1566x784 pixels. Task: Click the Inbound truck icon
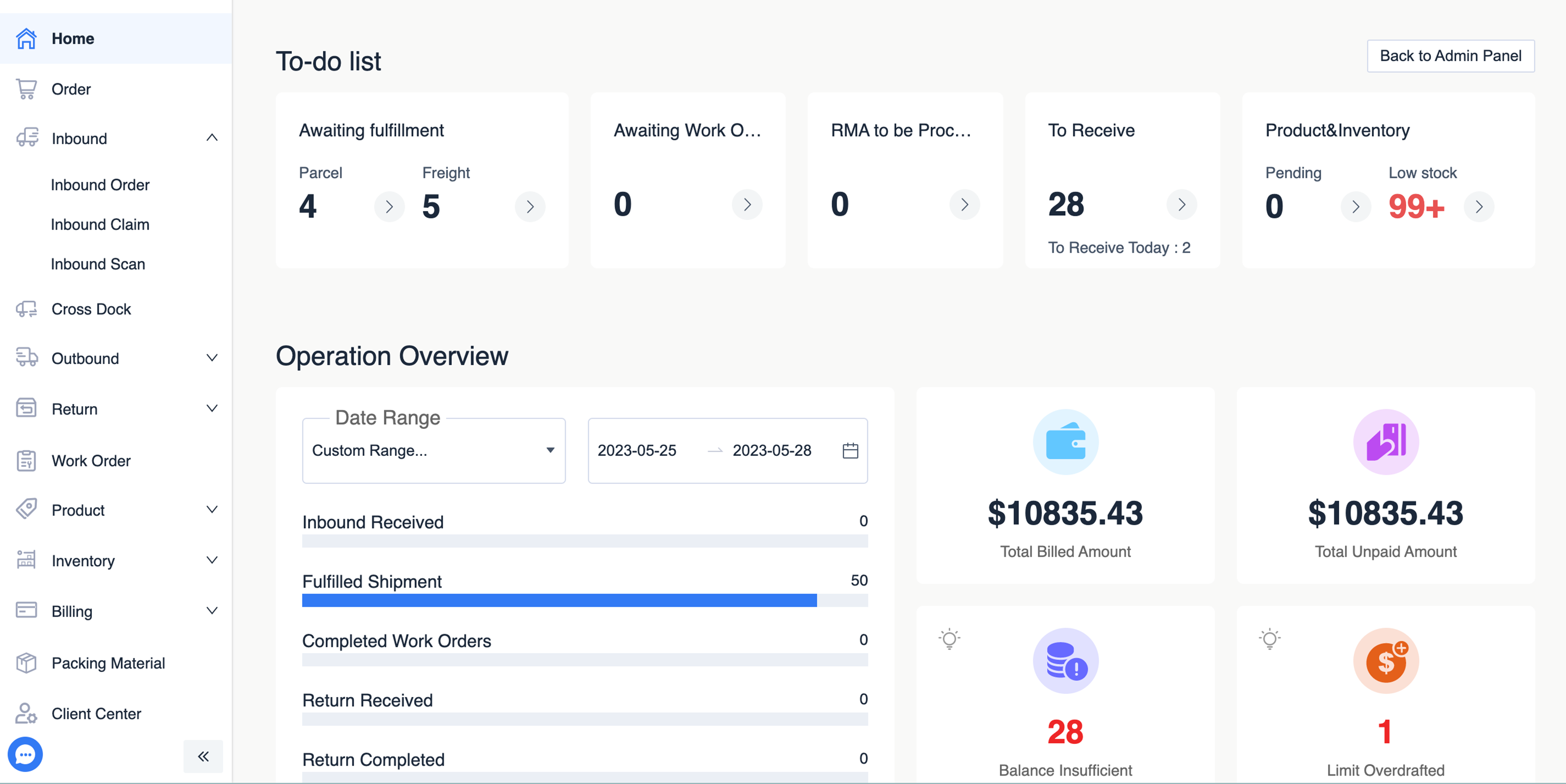[x=27, y=138]
